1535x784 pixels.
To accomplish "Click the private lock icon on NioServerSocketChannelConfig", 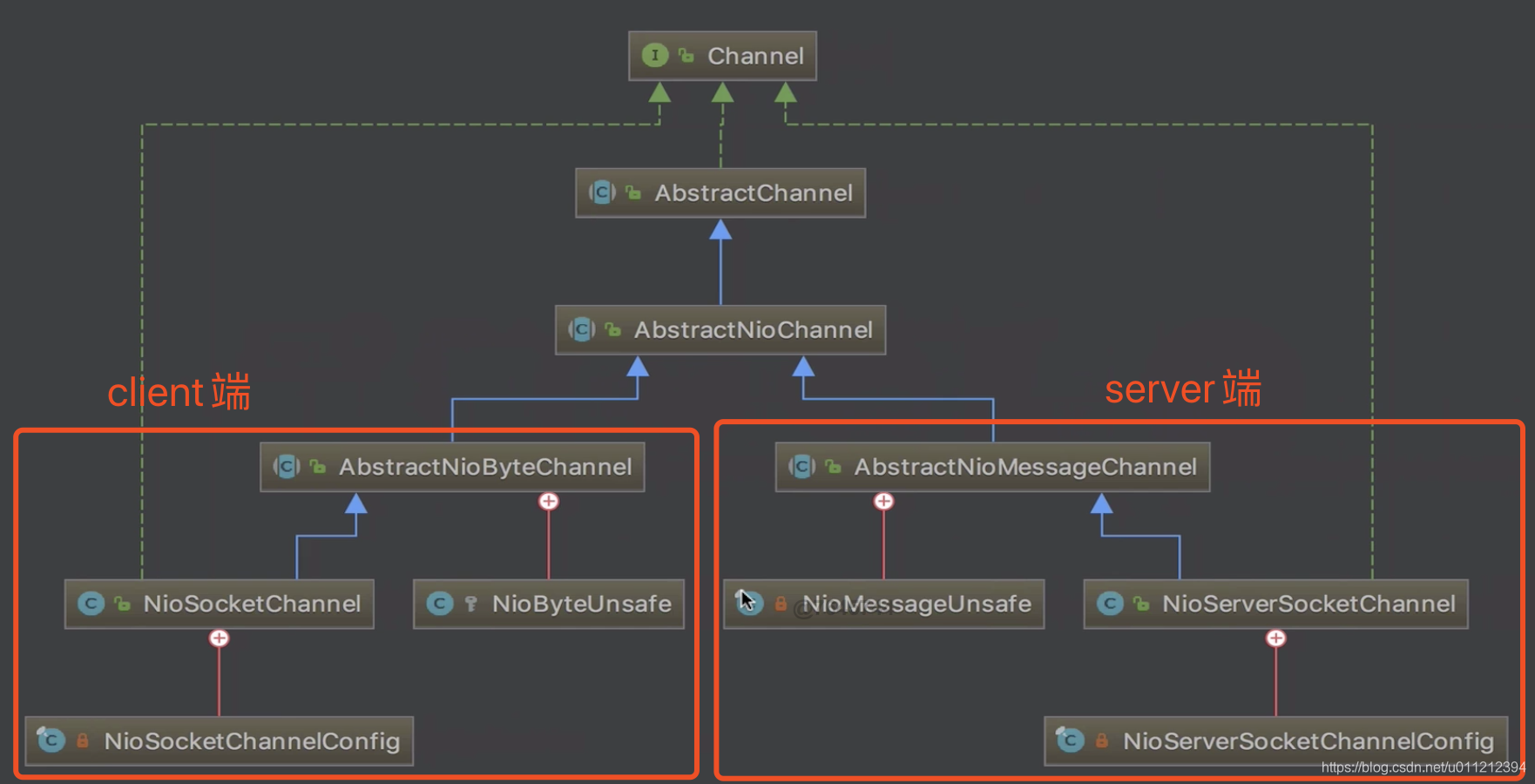I will (x=1102, y=740).
